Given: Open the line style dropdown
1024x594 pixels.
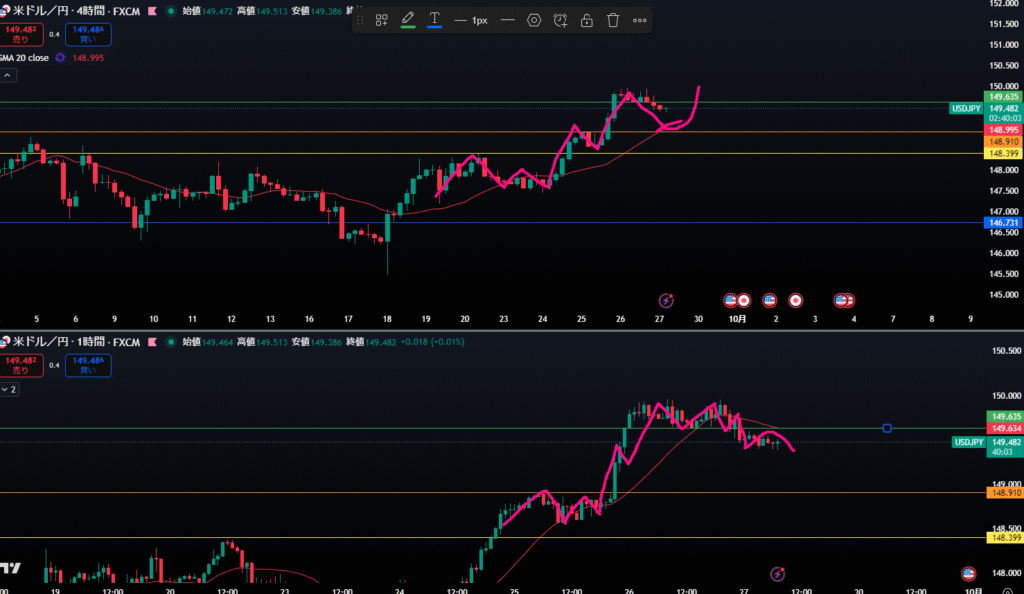Looking at the screenshot, I should (x=507, y=20).
